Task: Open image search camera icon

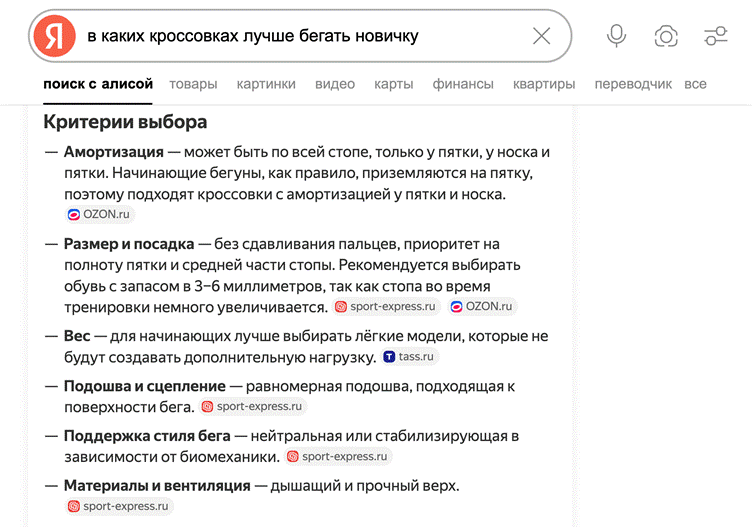Action: (666, 36)
